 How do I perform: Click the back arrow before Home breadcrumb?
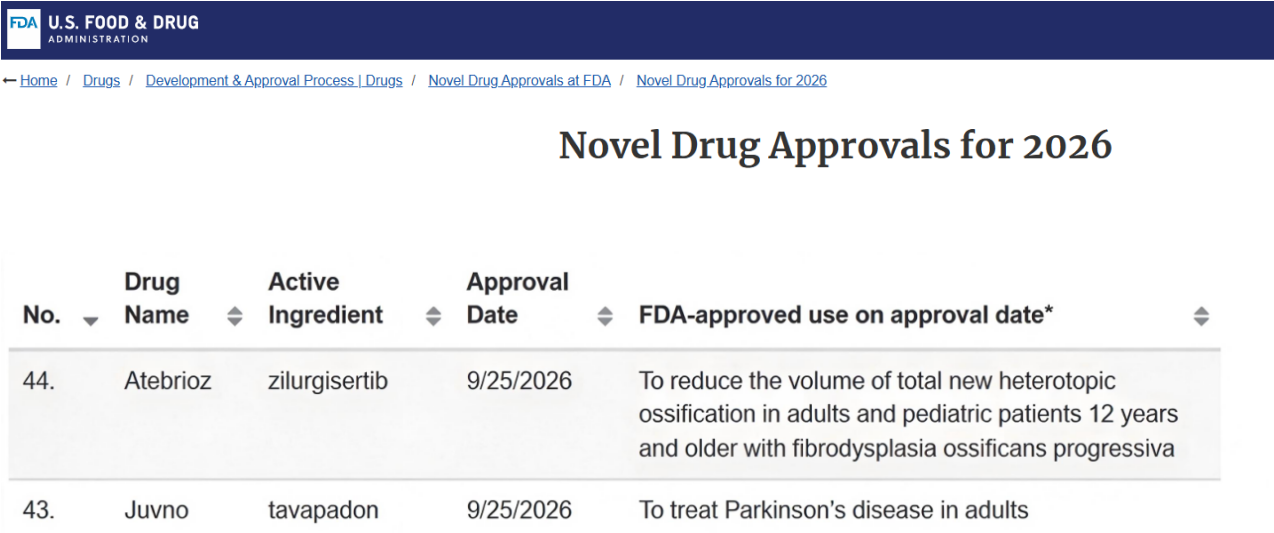click(x=10, y=80)
